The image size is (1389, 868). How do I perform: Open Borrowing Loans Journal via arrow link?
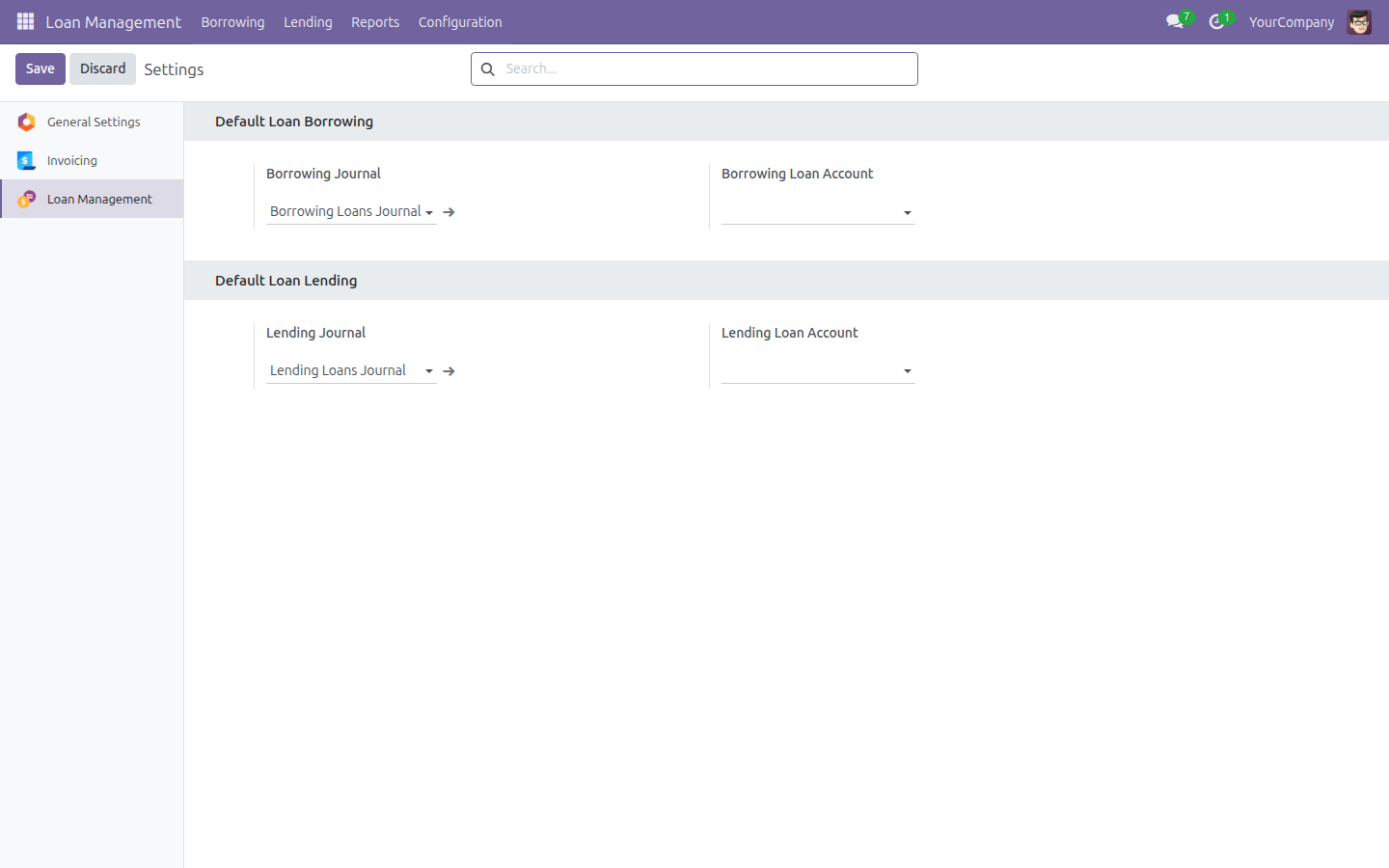click(449, 212)
